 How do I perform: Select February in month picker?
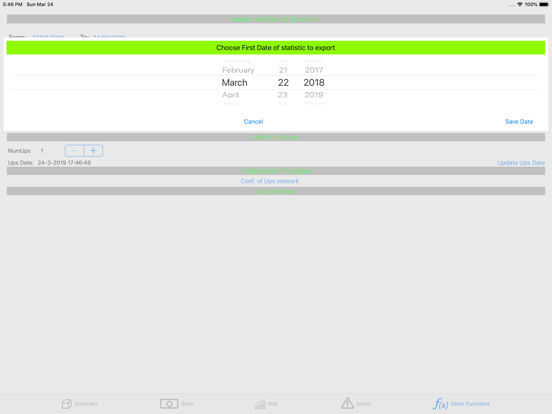(x=238, y=70)
